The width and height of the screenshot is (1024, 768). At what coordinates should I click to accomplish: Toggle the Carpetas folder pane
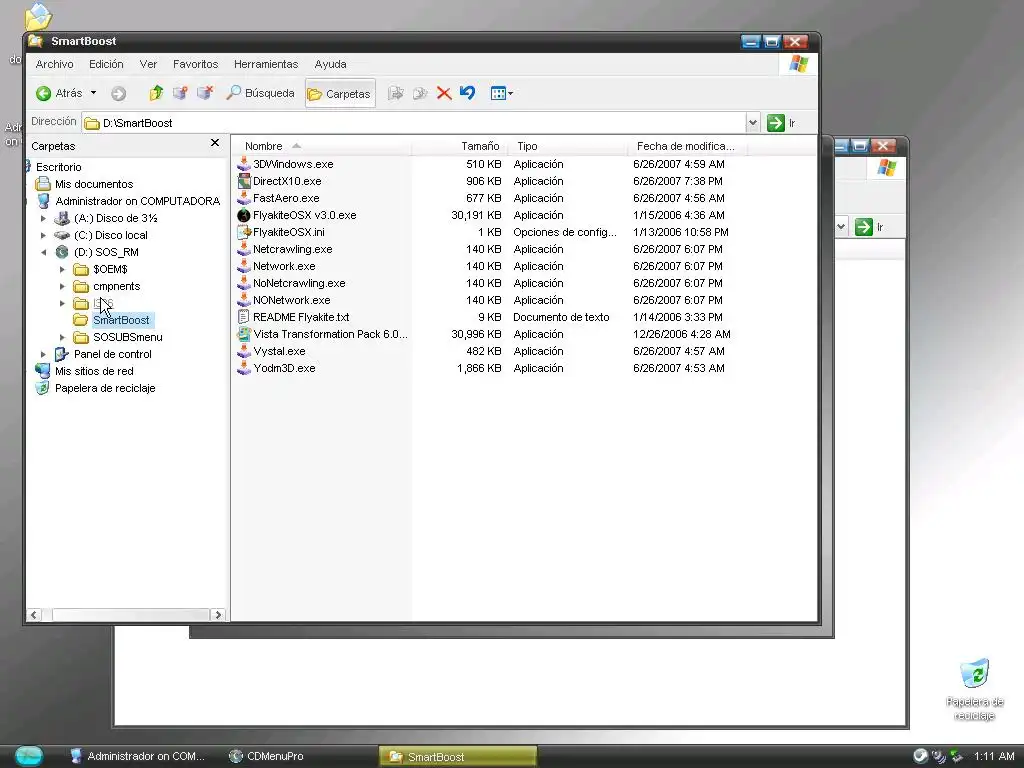click(340, 93)
